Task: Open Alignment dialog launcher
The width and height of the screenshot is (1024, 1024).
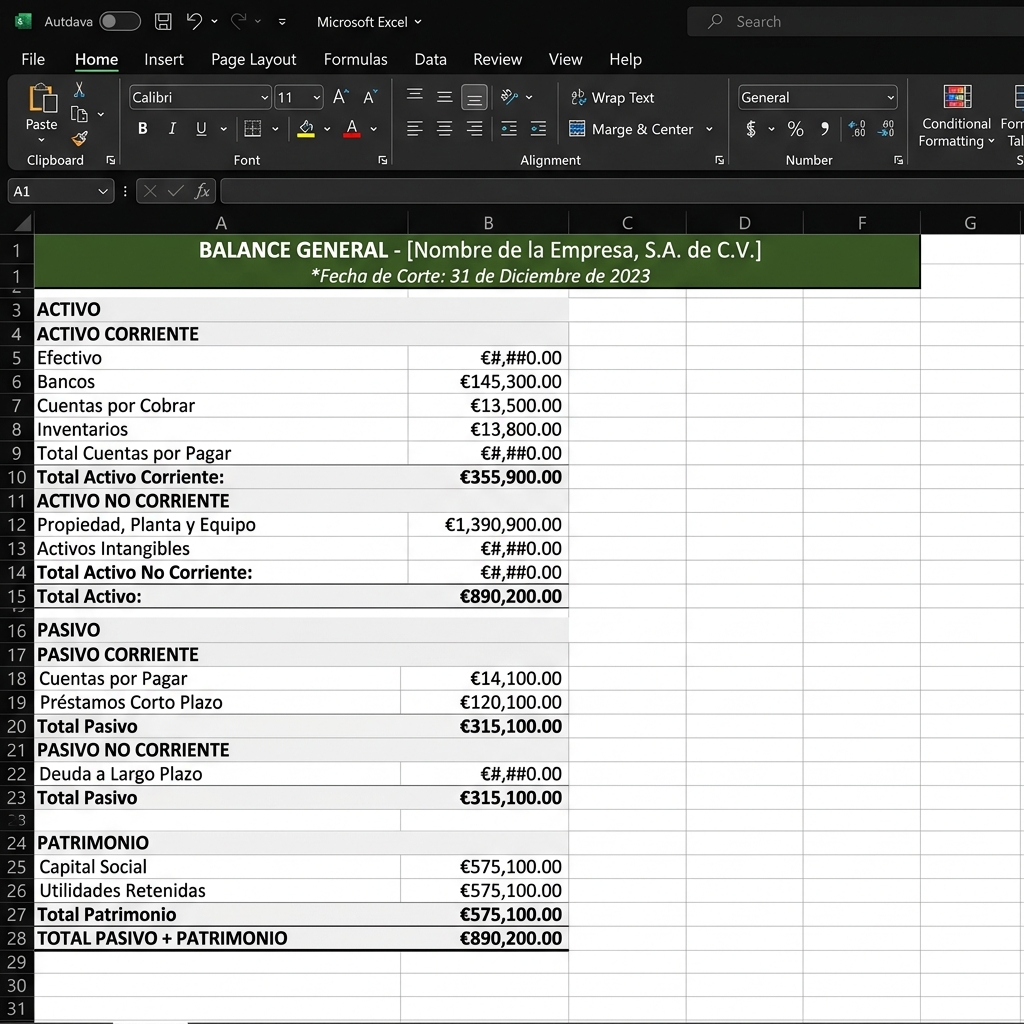Action: [720, 160]
